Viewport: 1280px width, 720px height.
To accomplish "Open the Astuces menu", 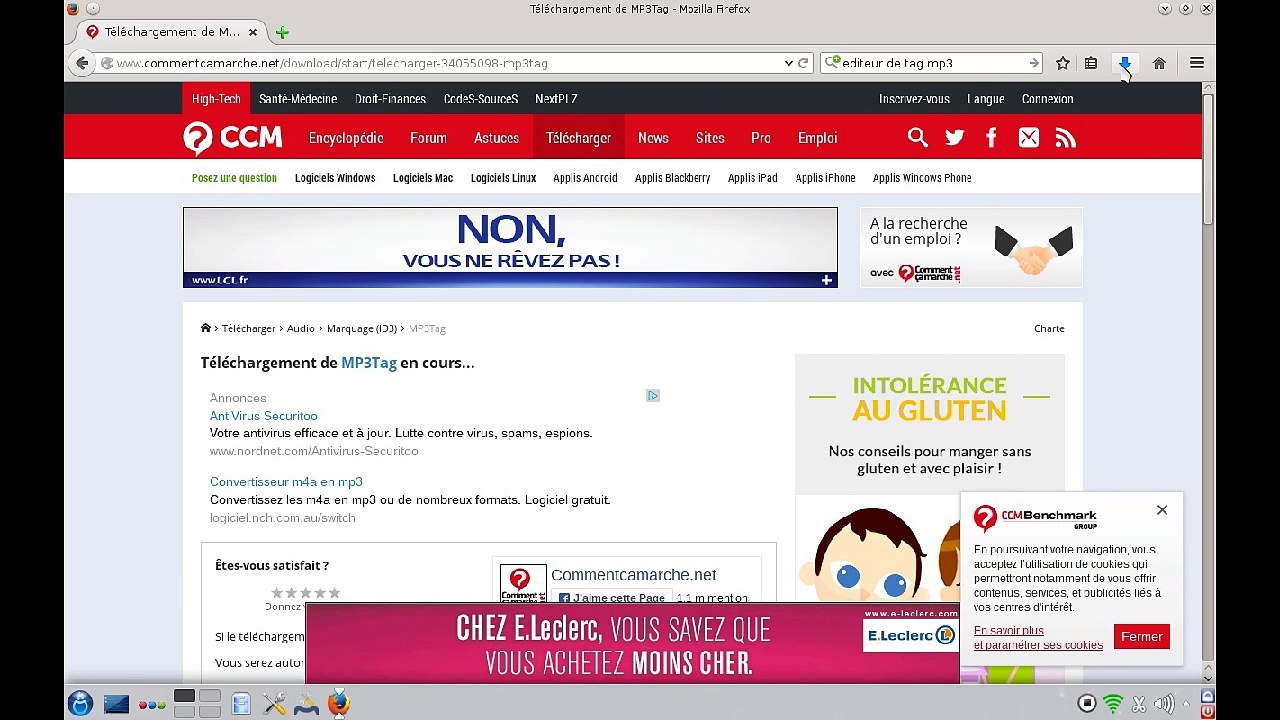I will click(496, 138).
